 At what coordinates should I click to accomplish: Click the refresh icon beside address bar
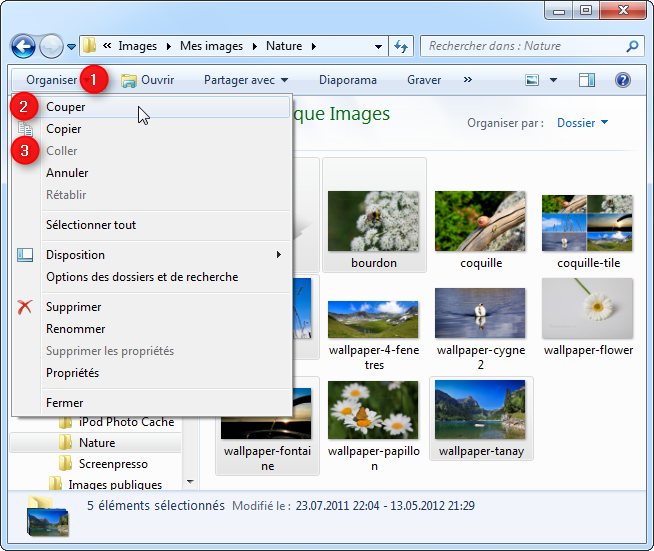tap(401, 46)
